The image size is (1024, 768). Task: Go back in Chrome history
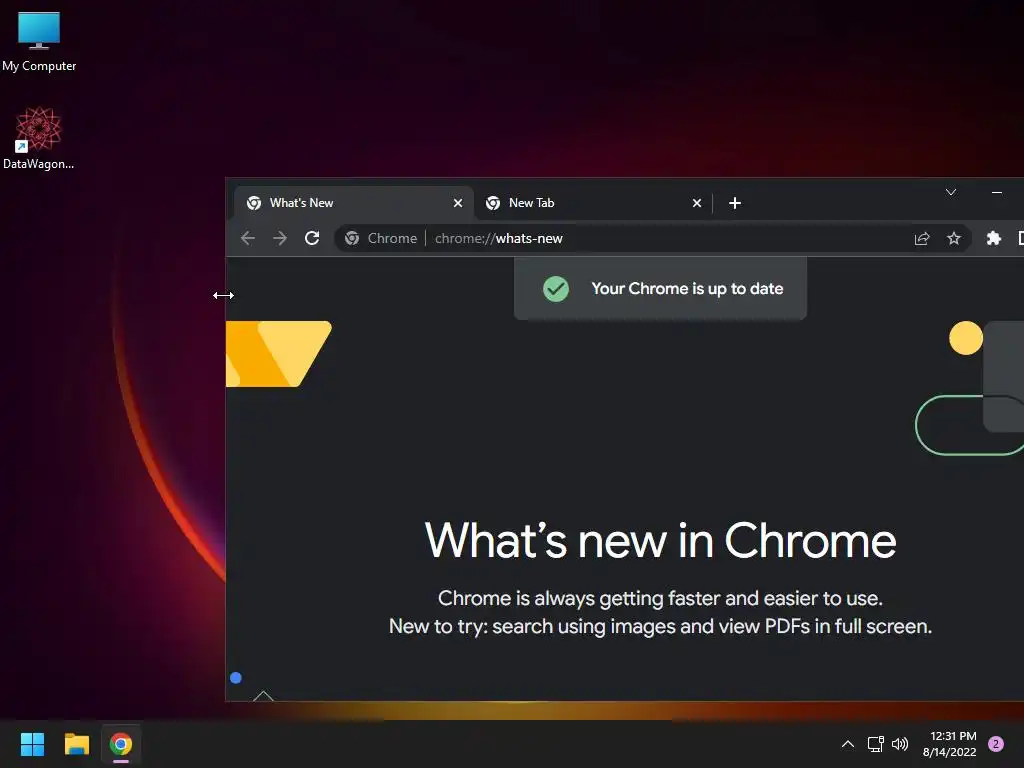248,238
